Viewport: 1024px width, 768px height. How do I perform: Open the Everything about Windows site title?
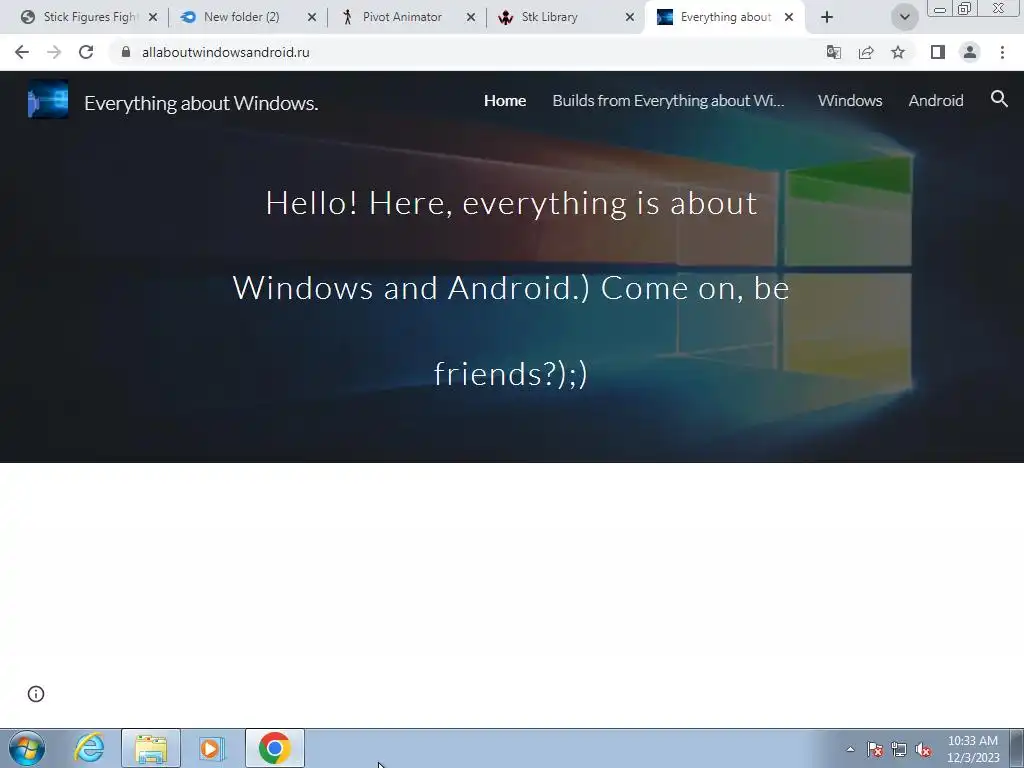pyautogui.click(x=201, y=103)
